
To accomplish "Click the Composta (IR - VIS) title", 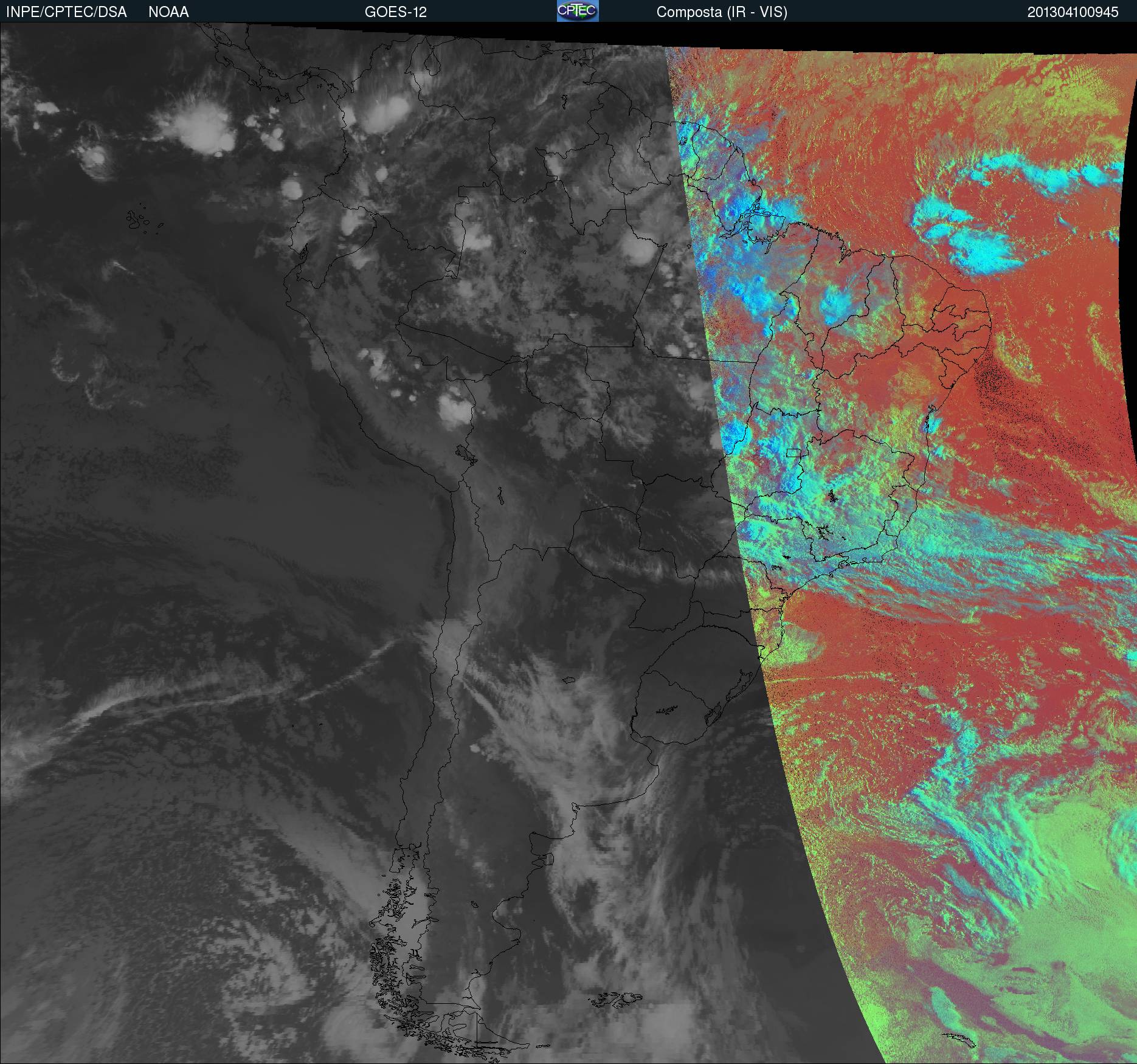I will click(x=722, y=12).
